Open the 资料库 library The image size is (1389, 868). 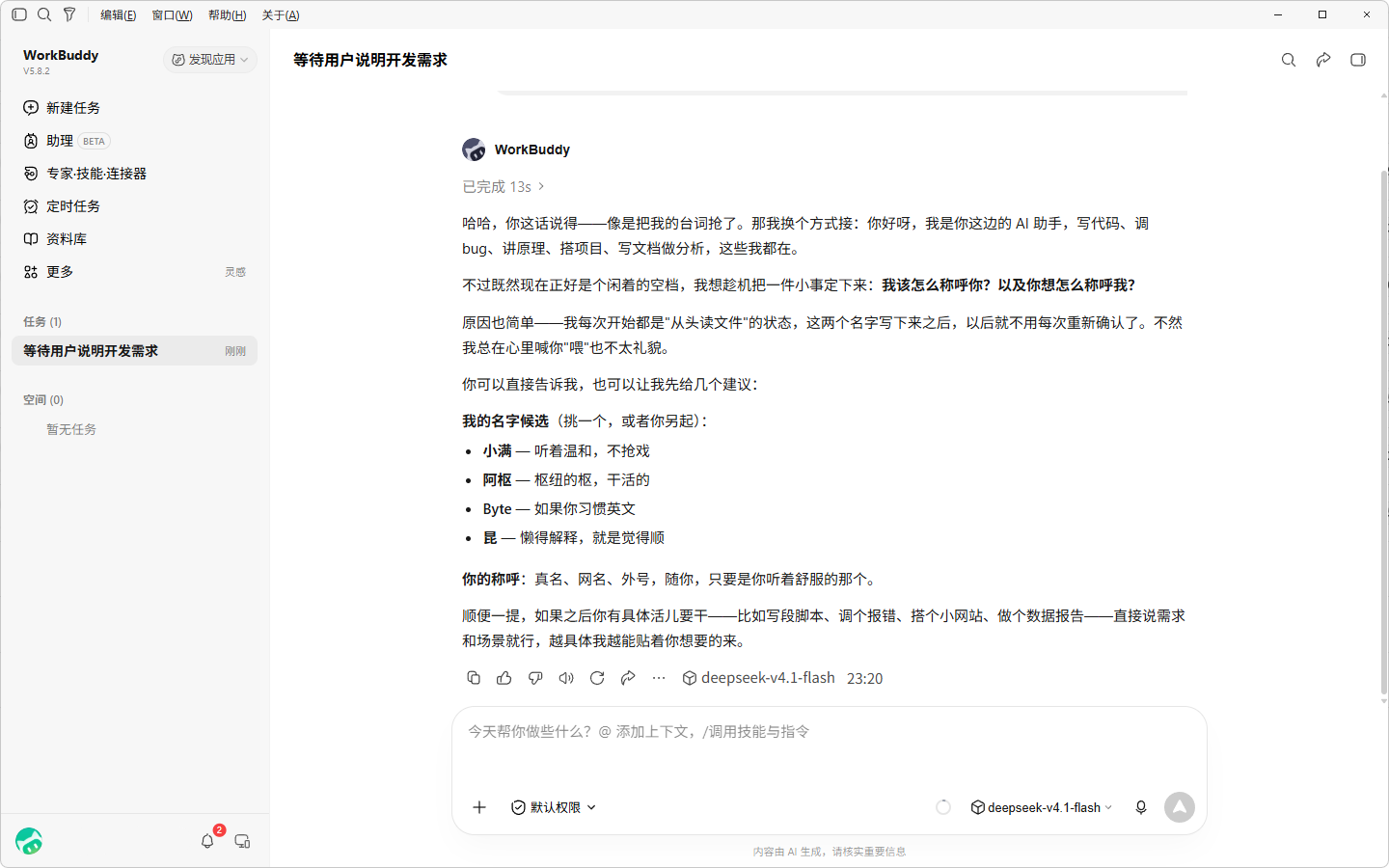click(134, 239)
